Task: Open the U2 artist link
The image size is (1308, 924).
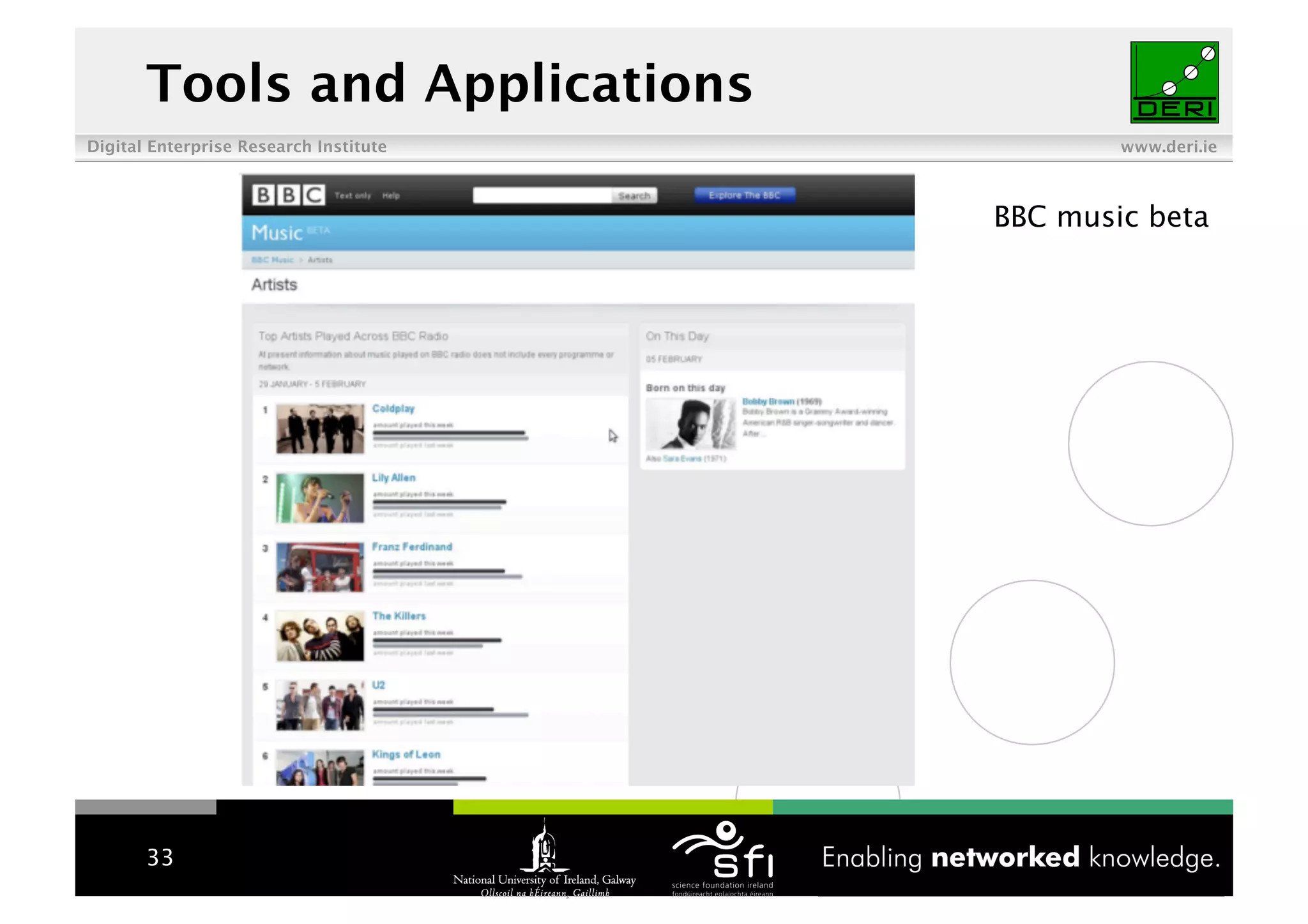Action: pyautogui.click(x=379, y=685)
